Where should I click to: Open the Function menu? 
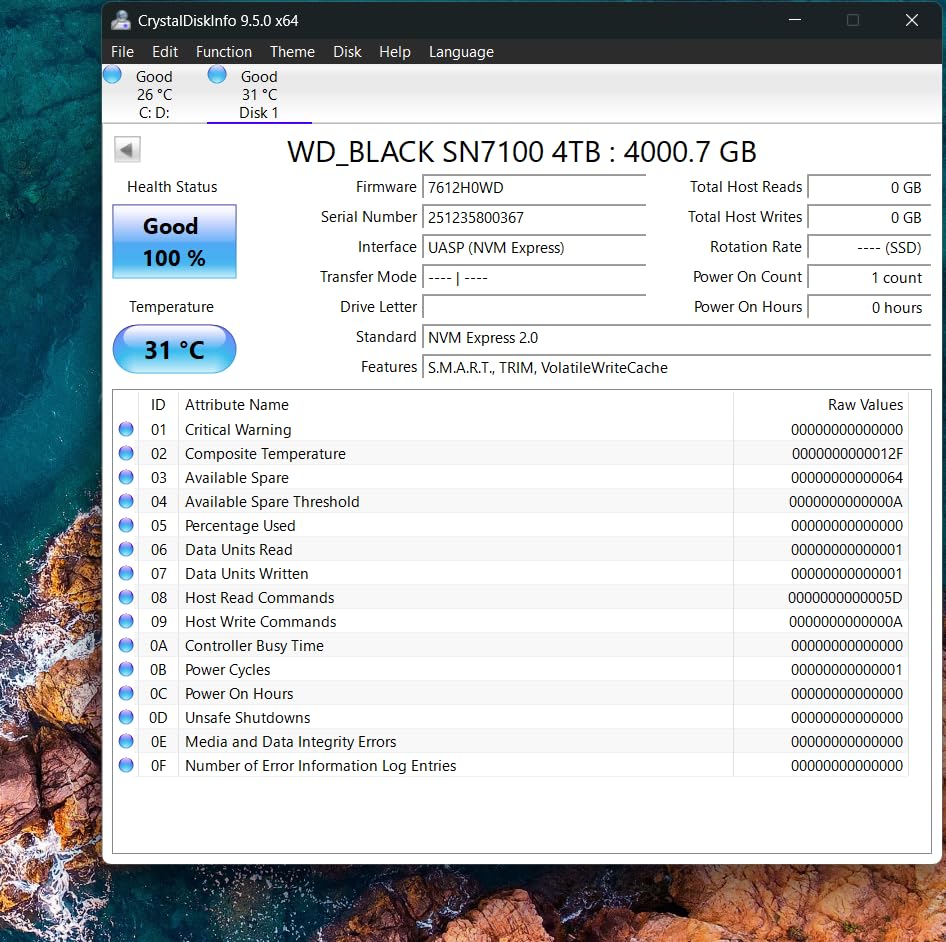click(223, 51)
